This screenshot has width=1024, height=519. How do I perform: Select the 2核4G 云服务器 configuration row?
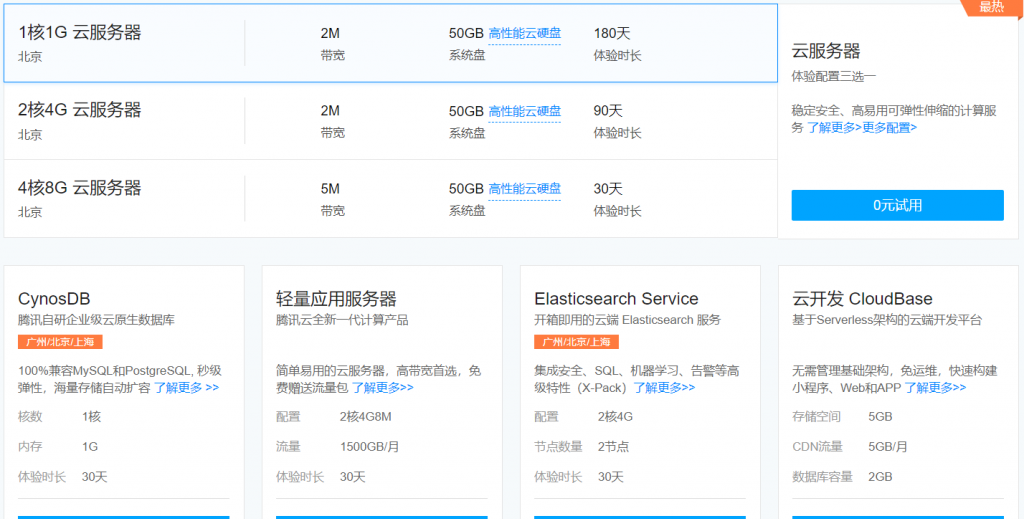tap(391, 121)
